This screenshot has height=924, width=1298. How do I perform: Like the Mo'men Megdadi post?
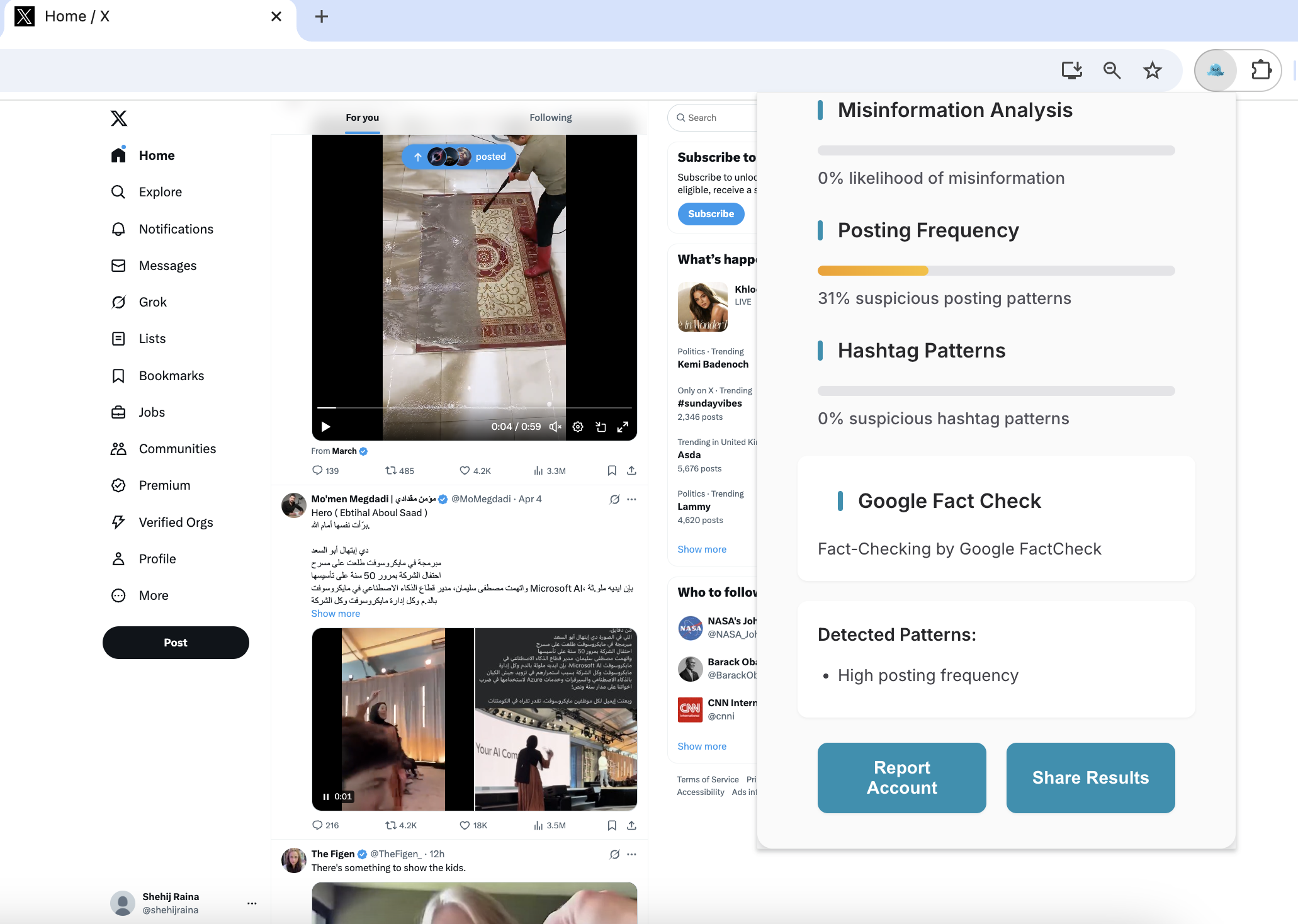(465, 825)
